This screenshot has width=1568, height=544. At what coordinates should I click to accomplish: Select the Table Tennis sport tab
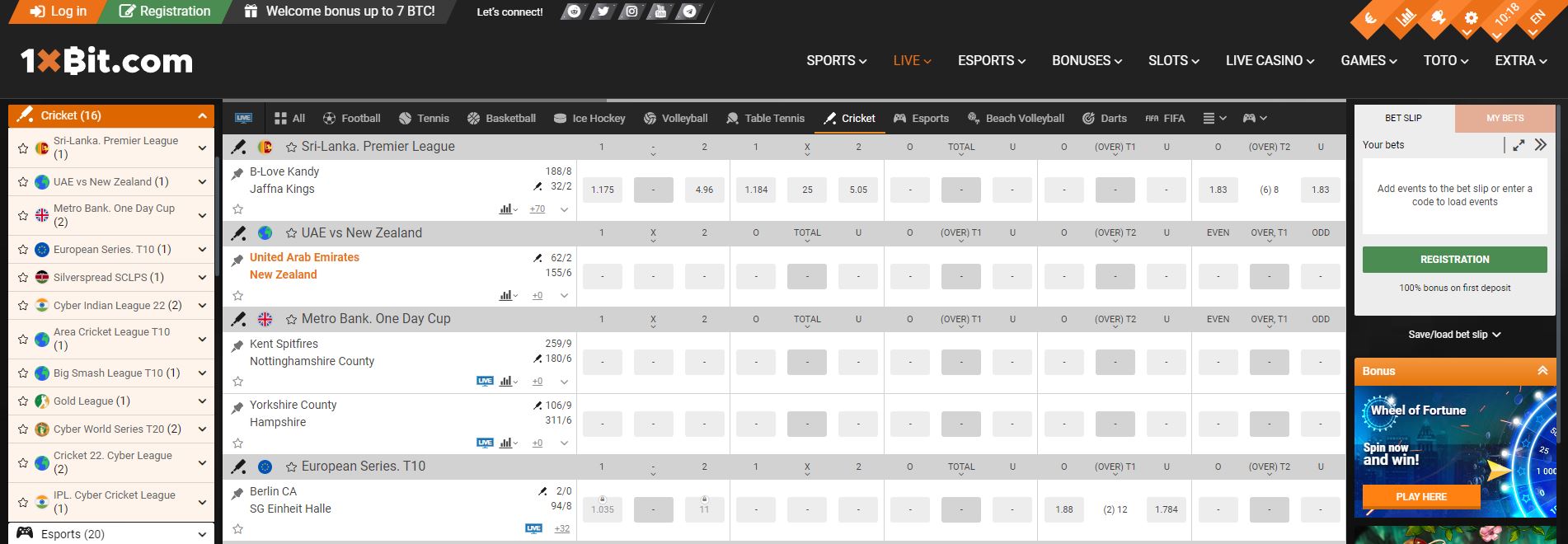(x=765, y=118)
